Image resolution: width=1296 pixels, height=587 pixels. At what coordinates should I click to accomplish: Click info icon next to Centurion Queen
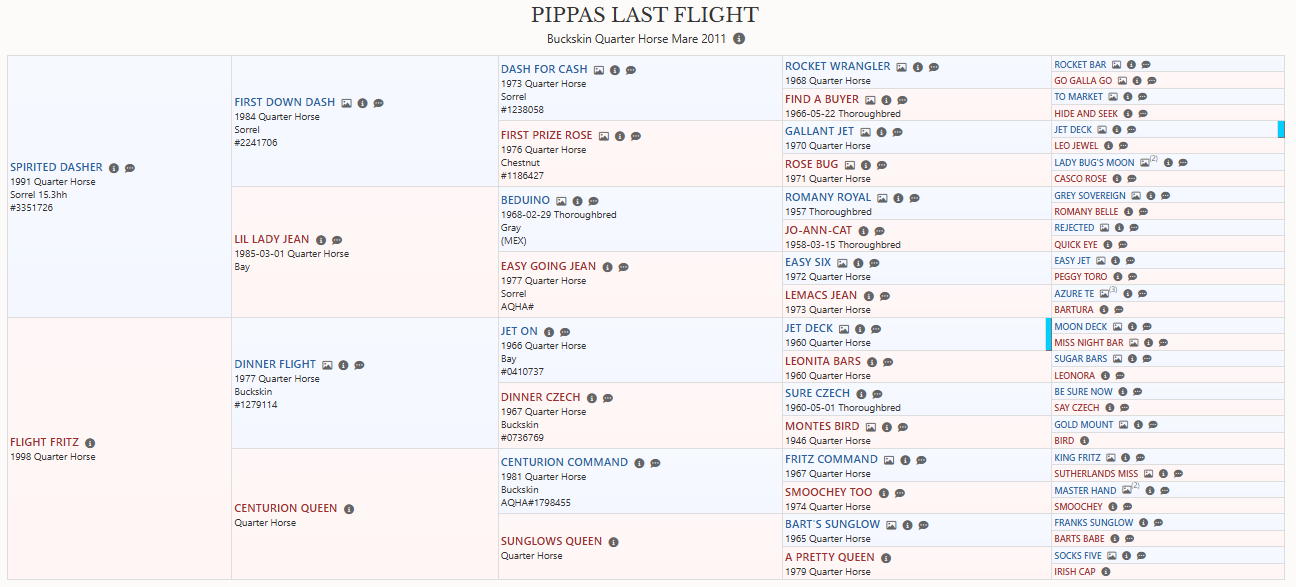pyautogui.click(x=349, y=509)
